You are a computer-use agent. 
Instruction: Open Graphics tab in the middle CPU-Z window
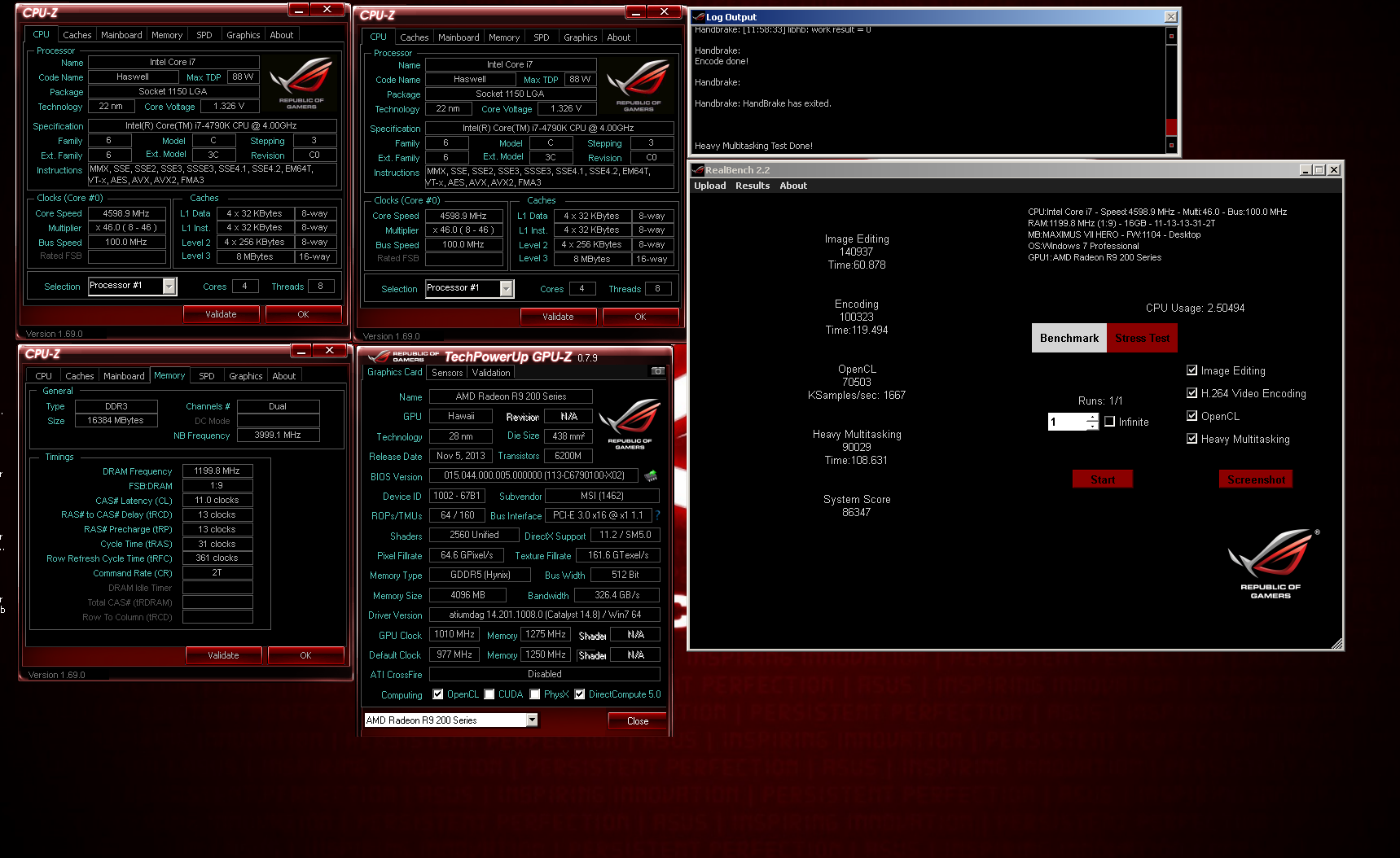[x=581, y=37]
